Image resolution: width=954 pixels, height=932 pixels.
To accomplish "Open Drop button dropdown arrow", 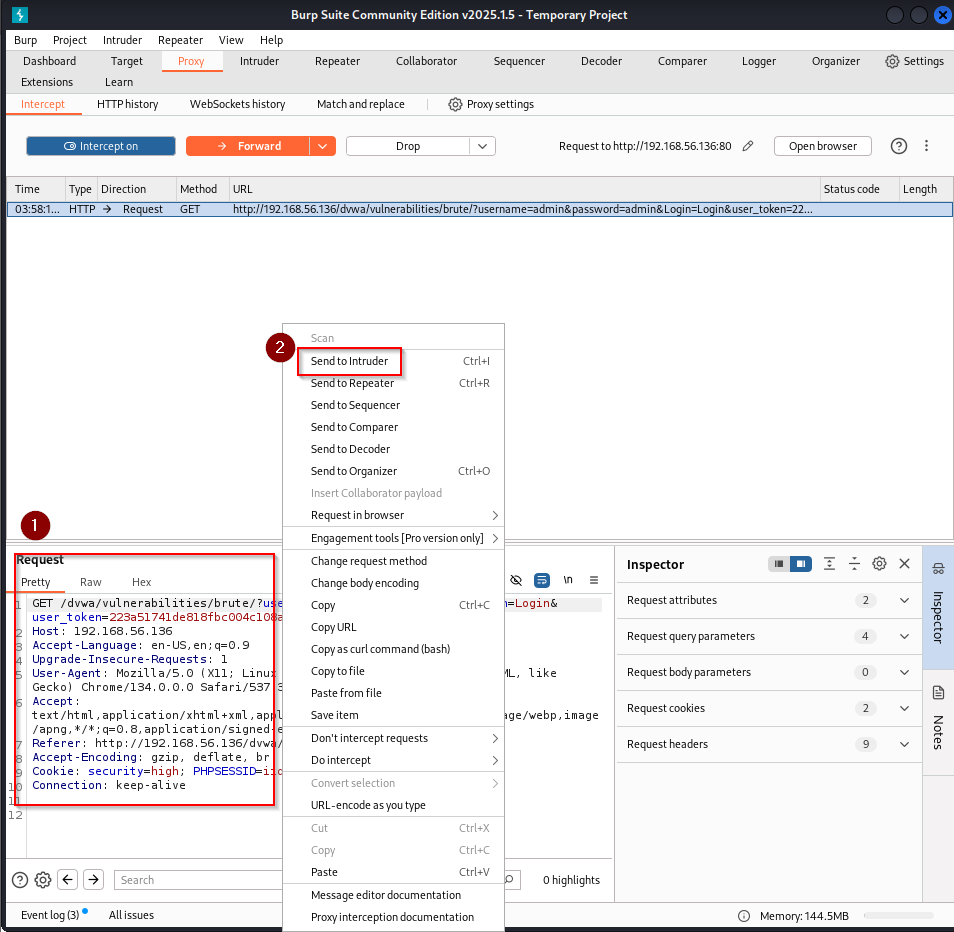I will 482,146.
